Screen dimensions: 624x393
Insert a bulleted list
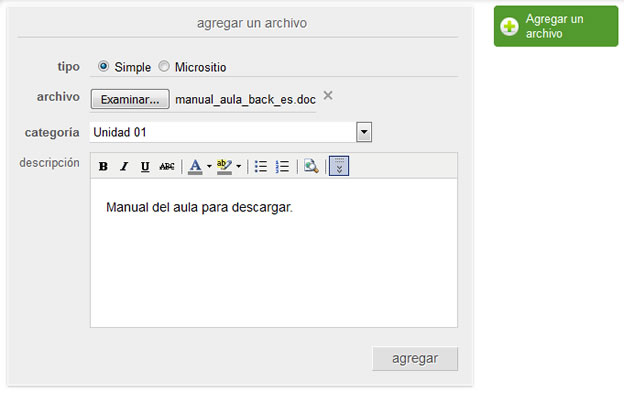pyautogui.click(x=261, y=166)
